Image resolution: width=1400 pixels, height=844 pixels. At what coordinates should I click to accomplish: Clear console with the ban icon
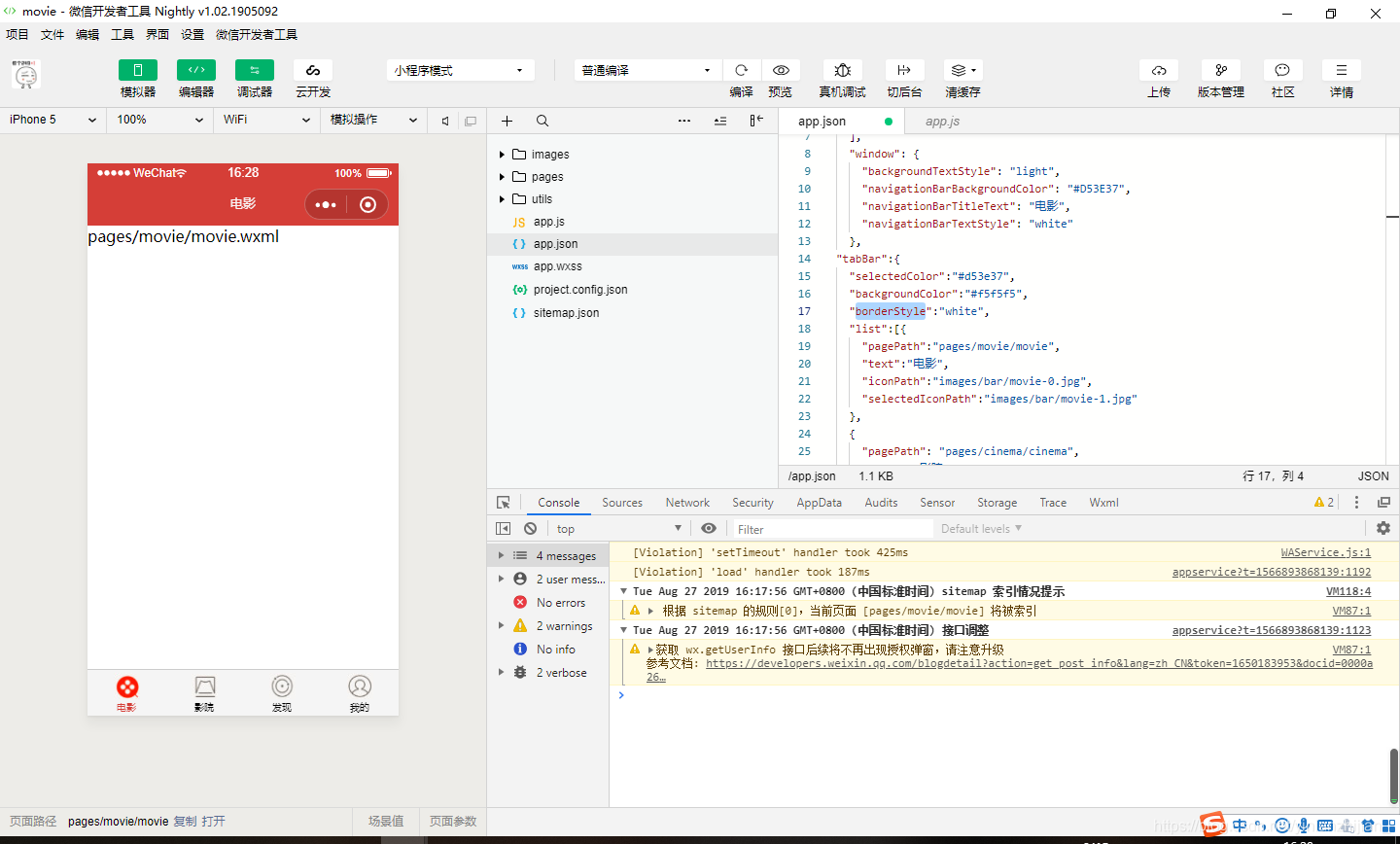pos(530,529)
